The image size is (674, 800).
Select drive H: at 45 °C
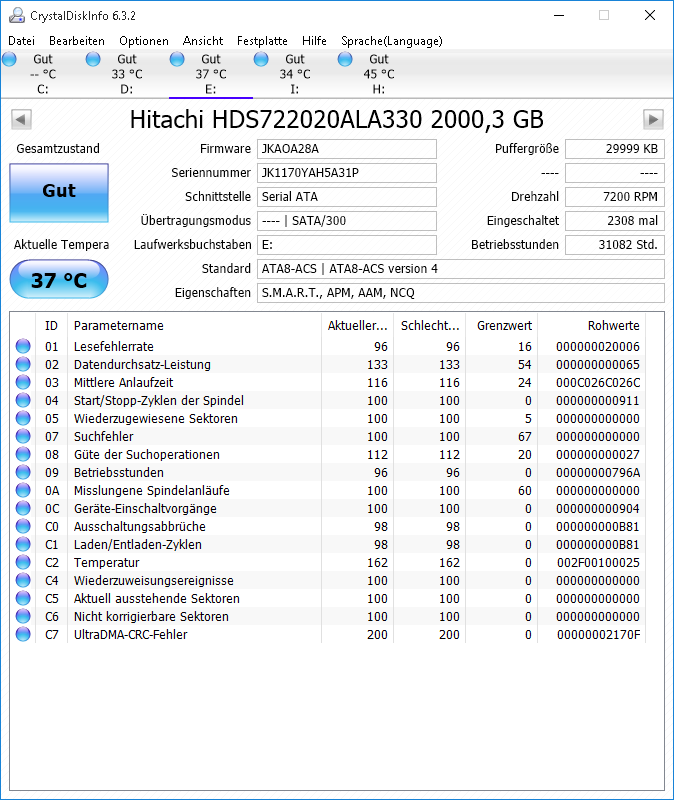point(379,74)
